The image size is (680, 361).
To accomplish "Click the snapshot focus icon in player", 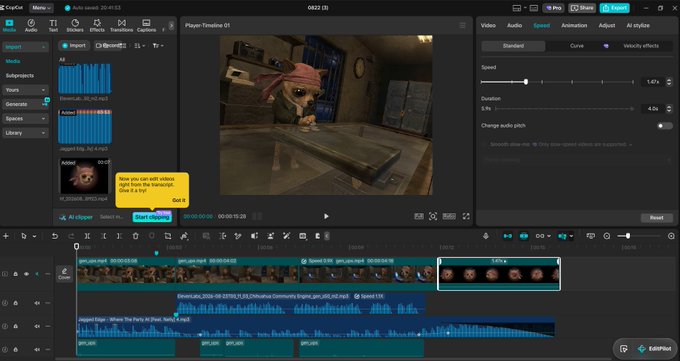I will coord(433,216).
